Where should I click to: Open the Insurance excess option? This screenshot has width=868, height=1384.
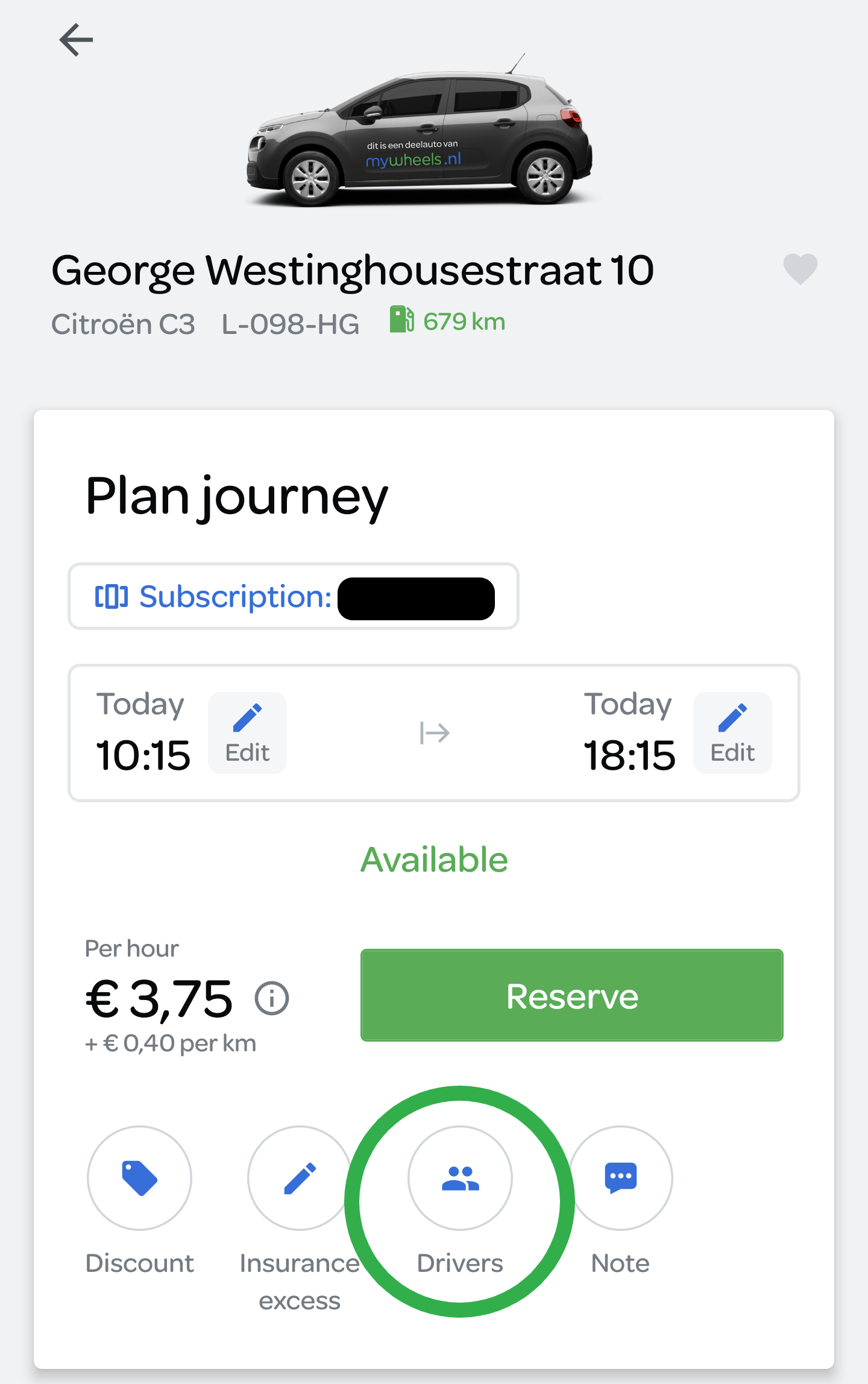[300, 1178]
